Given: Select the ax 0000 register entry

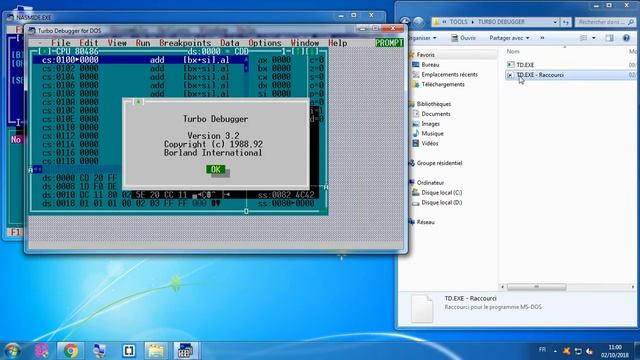Looking at the screenshot, I should point(274,60).
